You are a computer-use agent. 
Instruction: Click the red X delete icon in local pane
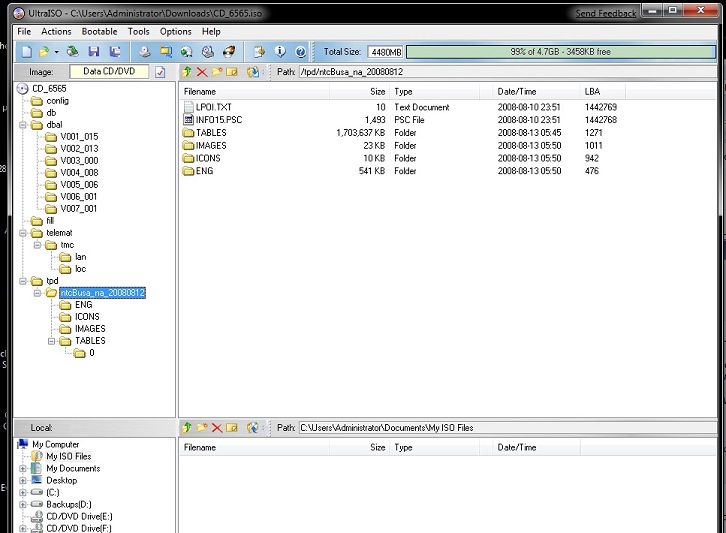point(217,427)
